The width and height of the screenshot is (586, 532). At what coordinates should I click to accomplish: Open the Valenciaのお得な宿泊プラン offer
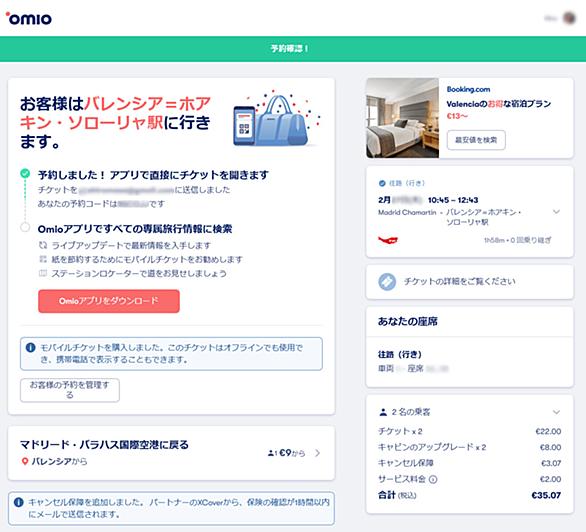tap(499, 103)
